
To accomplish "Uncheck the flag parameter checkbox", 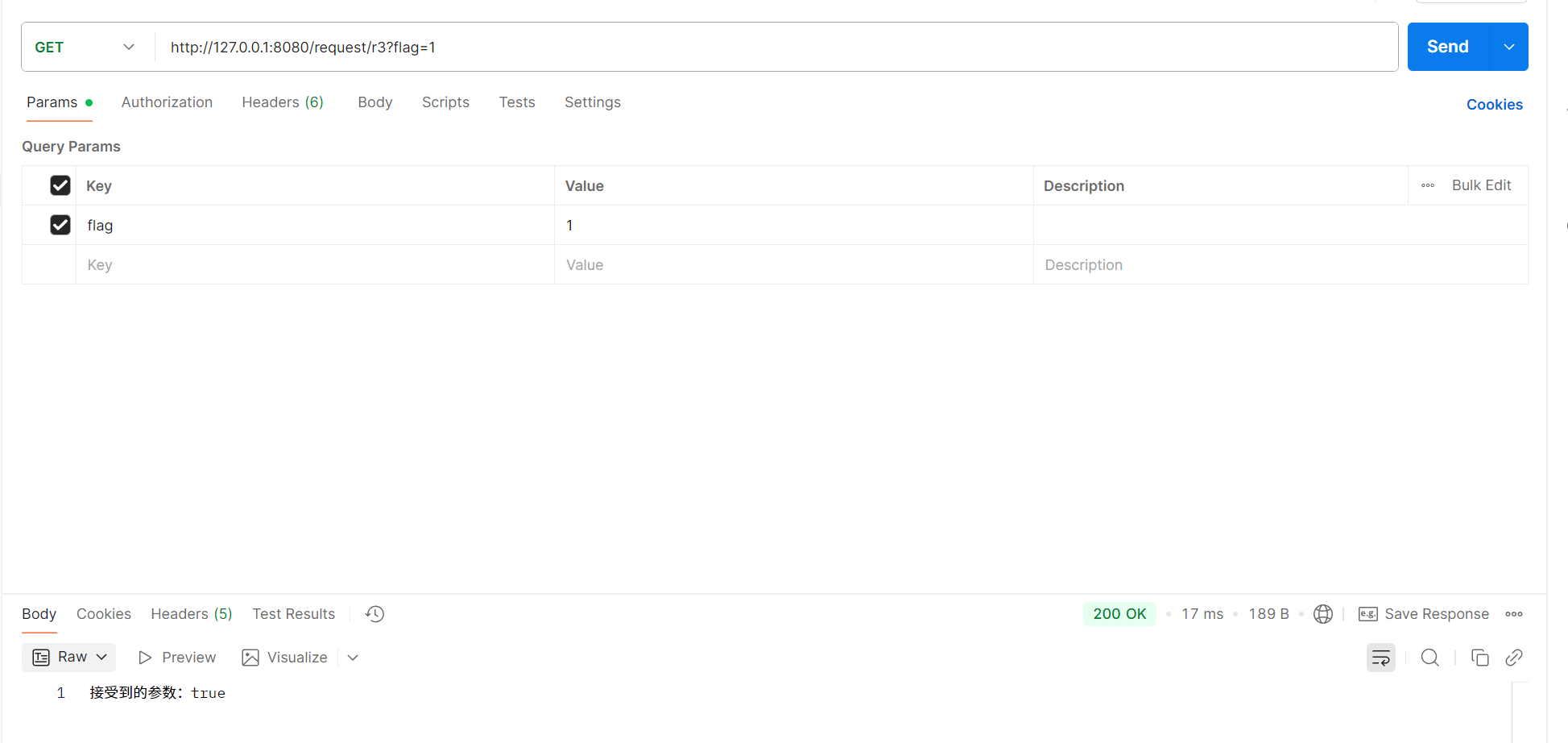I will pyautogui.click(x=60, y=225).
